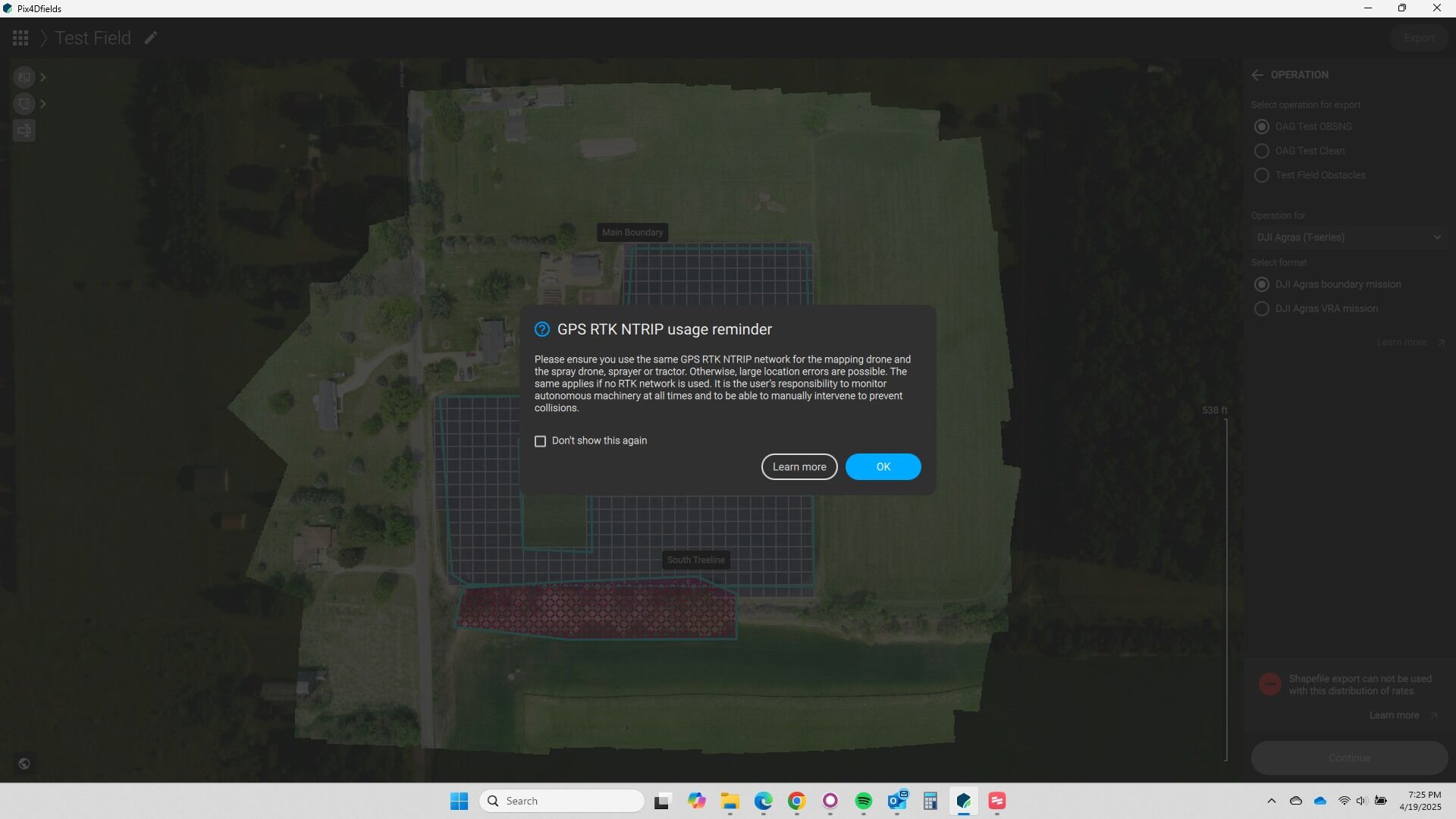Expand the chevron next to the second sidebar tool

[43, 104]
